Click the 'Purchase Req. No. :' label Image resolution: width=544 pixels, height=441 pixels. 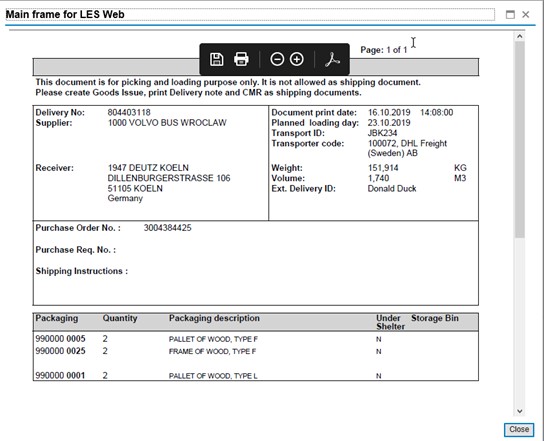point(76,250)
